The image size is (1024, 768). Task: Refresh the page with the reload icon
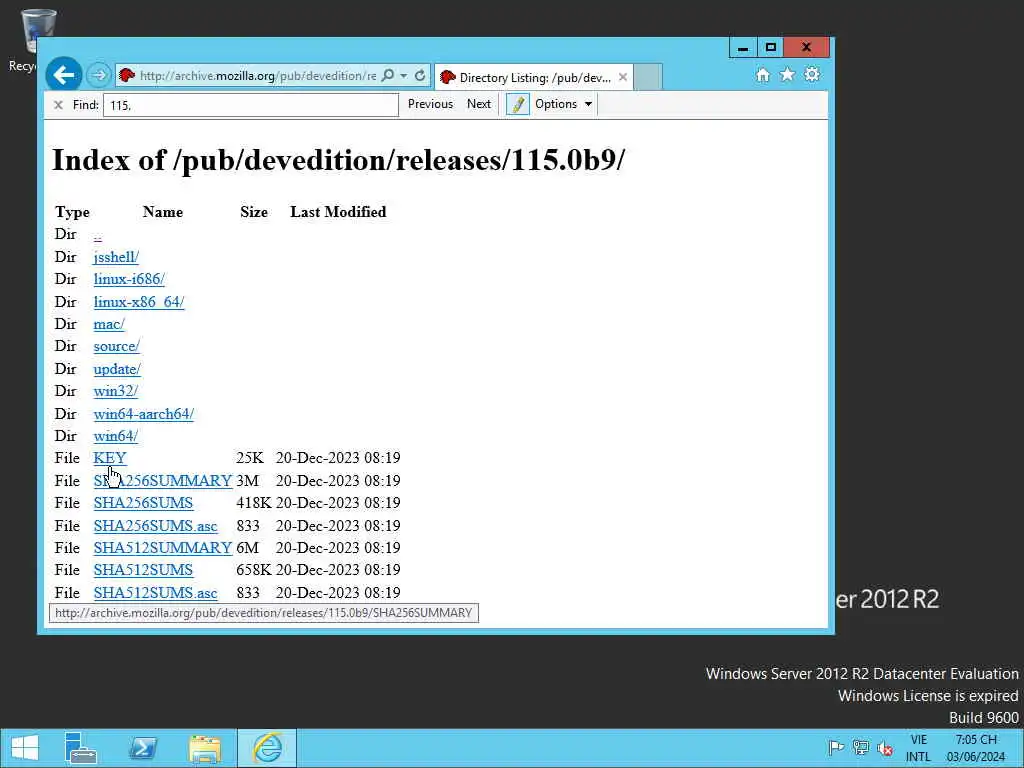click(420, 76)
